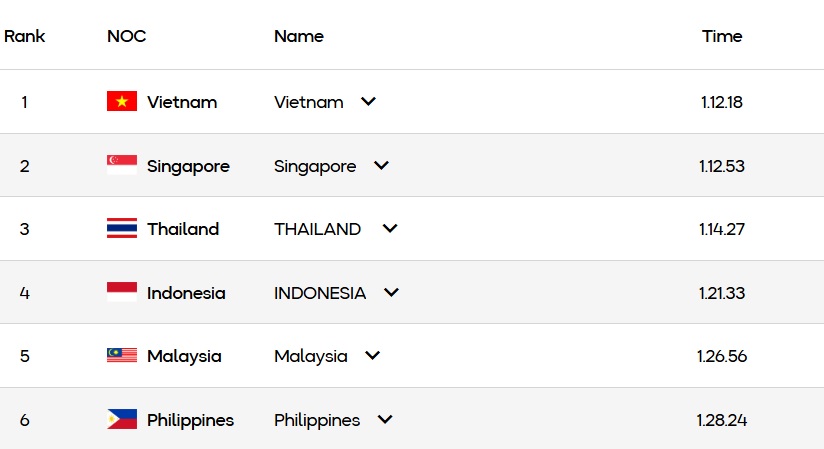
Task: Select the Philippines NOC label
Action: point(190,420)
